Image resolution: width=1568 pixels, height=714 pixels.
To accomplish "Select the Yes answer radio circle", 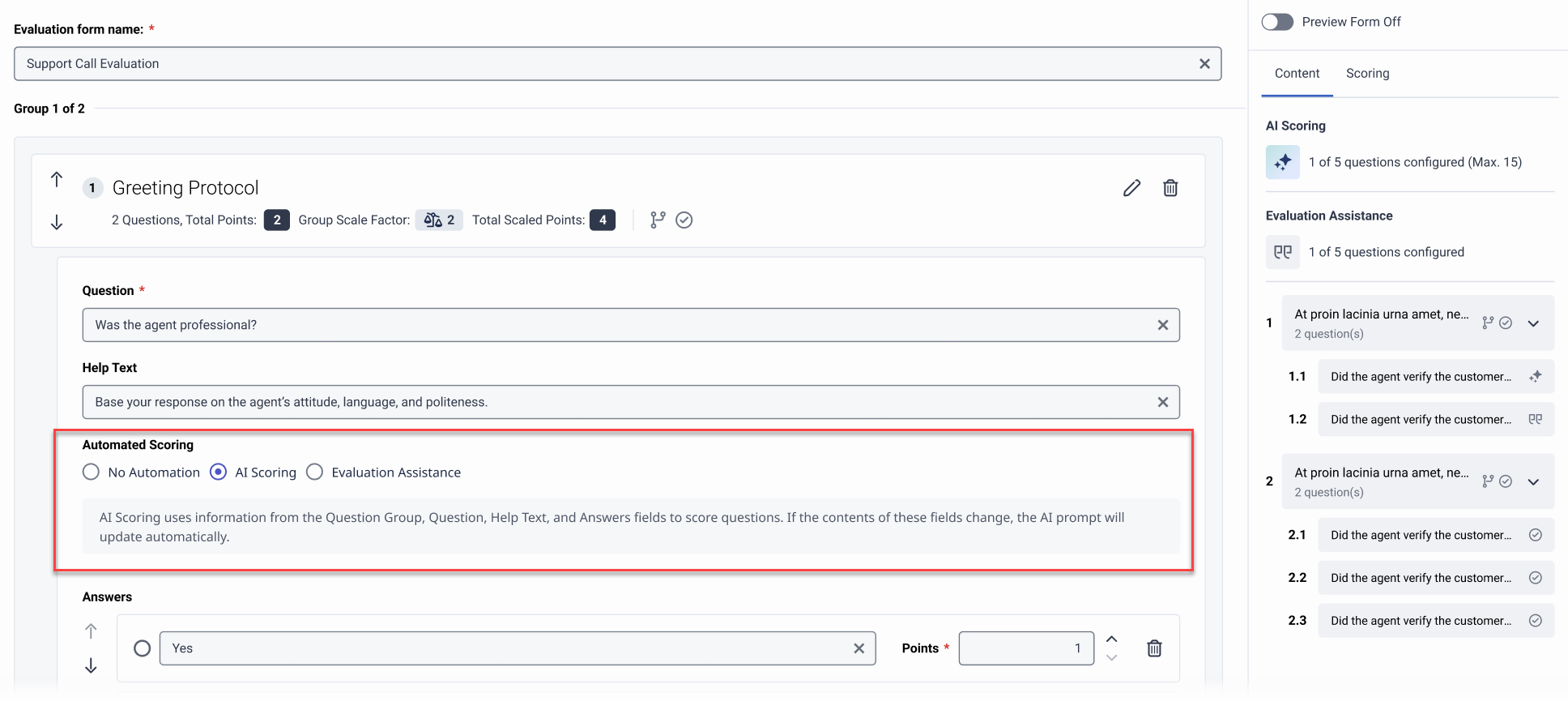I will tap(143, 648).
